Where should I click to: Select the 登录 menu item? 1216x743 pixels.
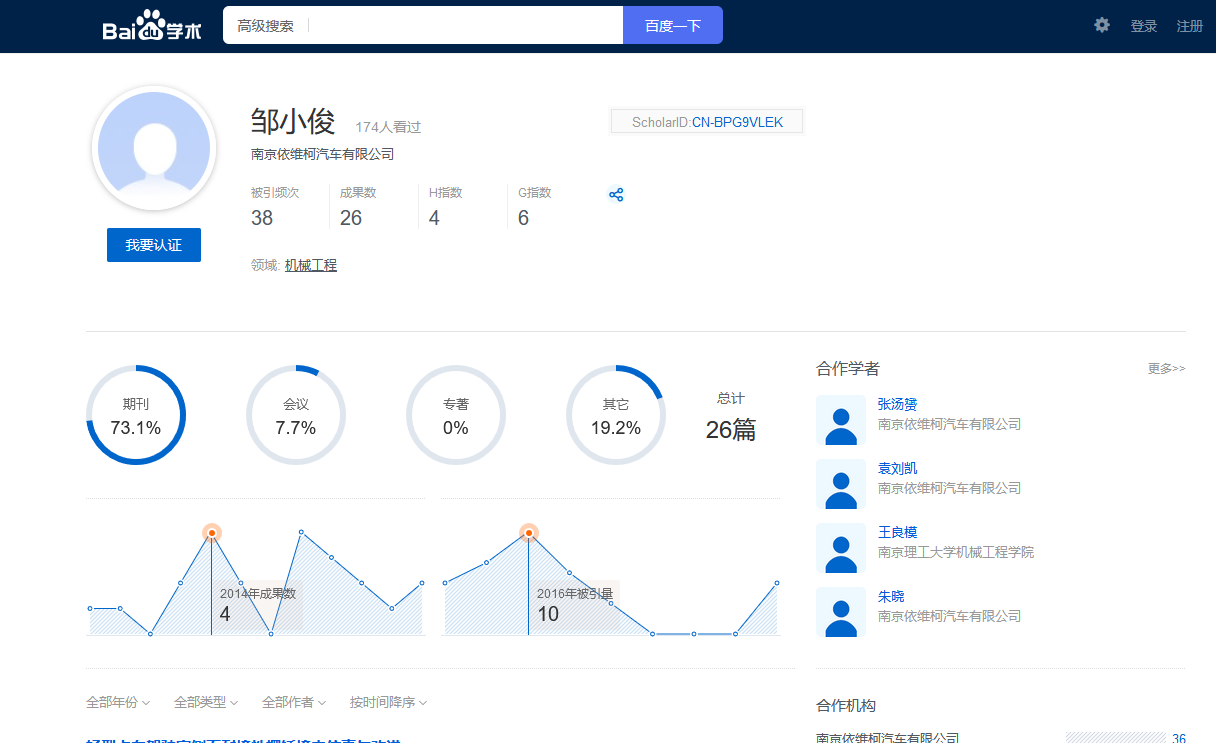click(1143, 25)
